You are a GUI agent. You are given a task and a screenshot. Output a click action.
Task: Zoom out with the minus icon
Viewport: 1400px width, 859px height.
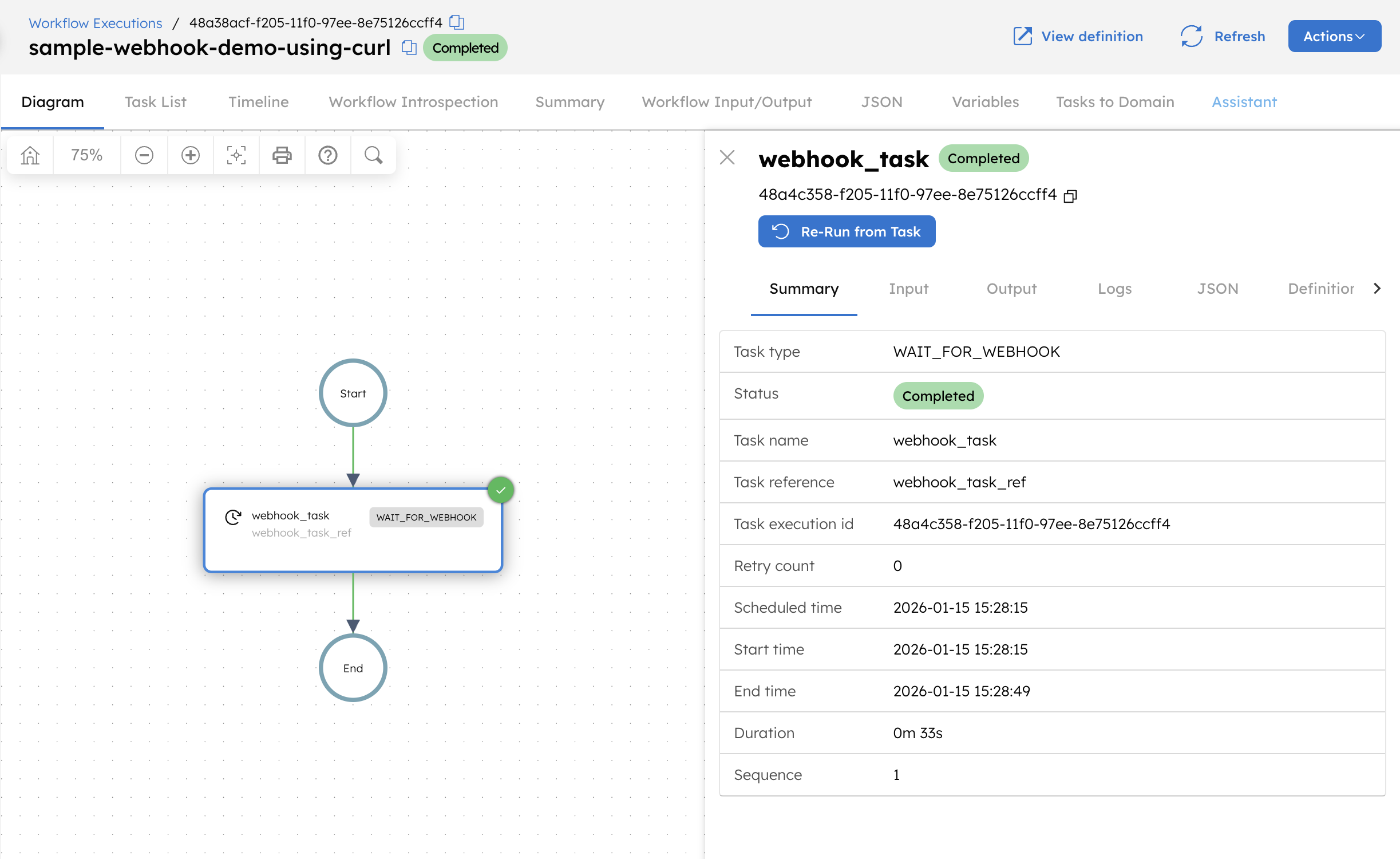tap(144, 155)
